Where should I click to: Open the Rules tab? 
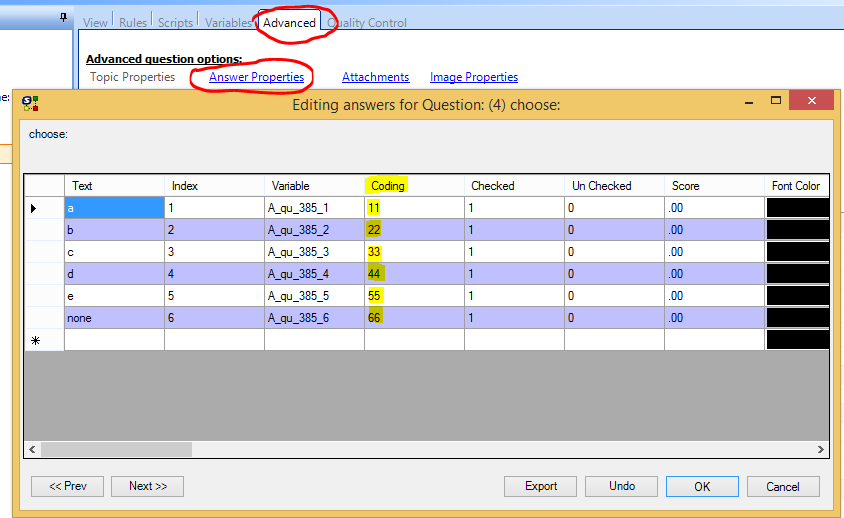click(133, 23)
